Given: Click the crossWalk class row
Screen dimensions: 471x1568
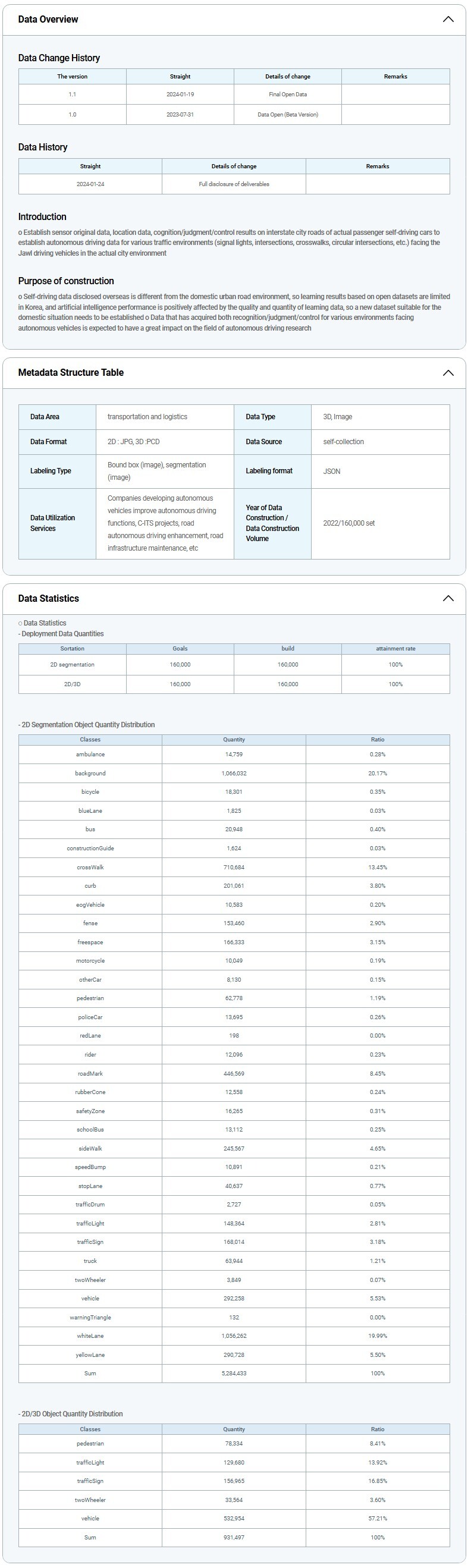Looking at the screenshot, I should click(90, 868).
